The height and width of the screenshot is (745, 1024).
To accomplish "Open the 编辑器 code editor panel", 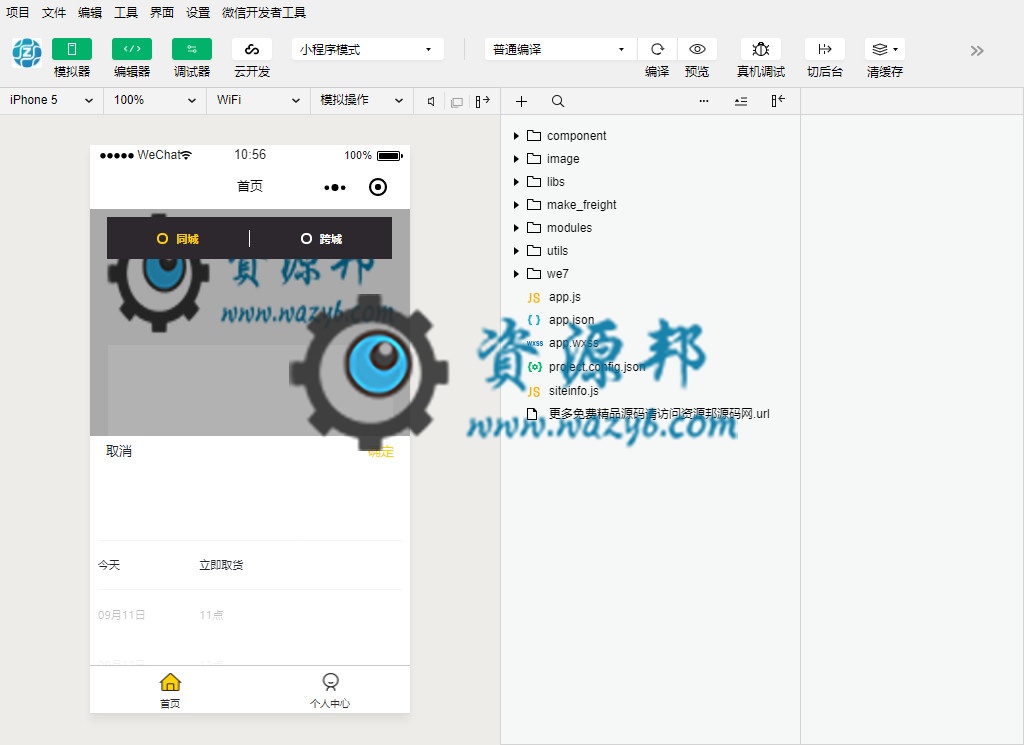I will (131, 49).
